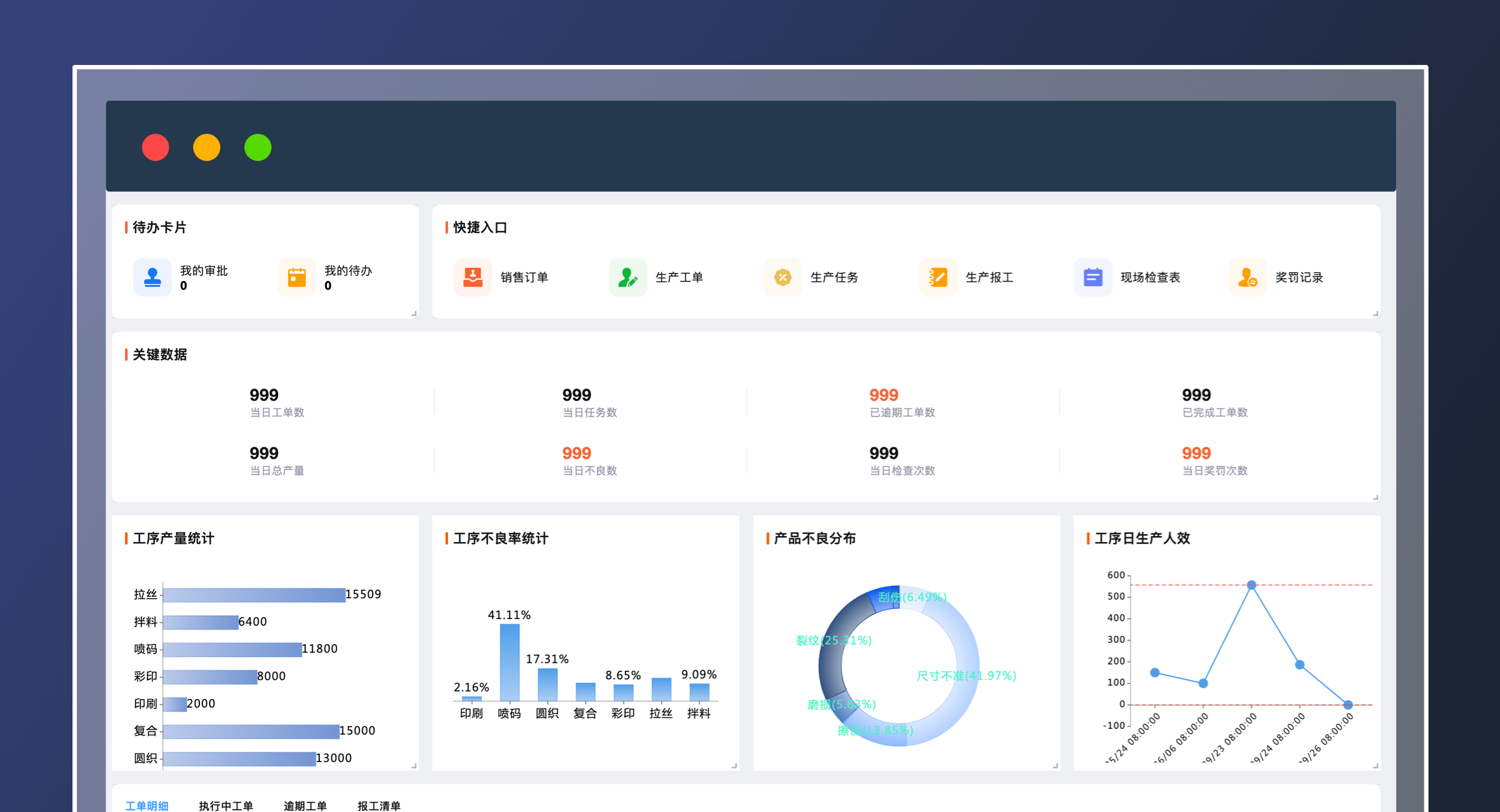
Task: Click the 当日不良数 999 value
Action: pyautogui.click(x=576, y=453)
